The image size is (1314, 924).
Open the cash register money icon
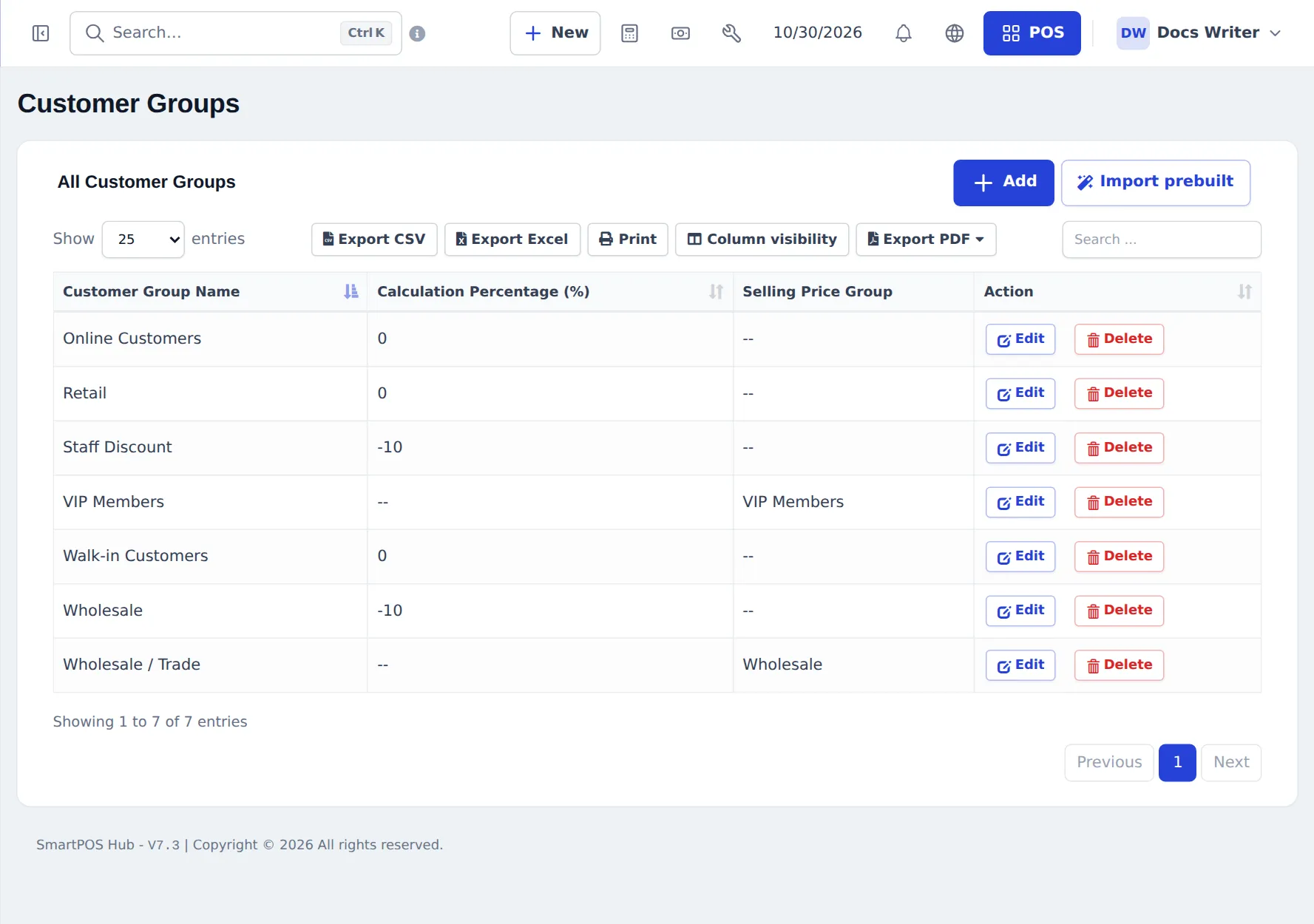point(680,33)
